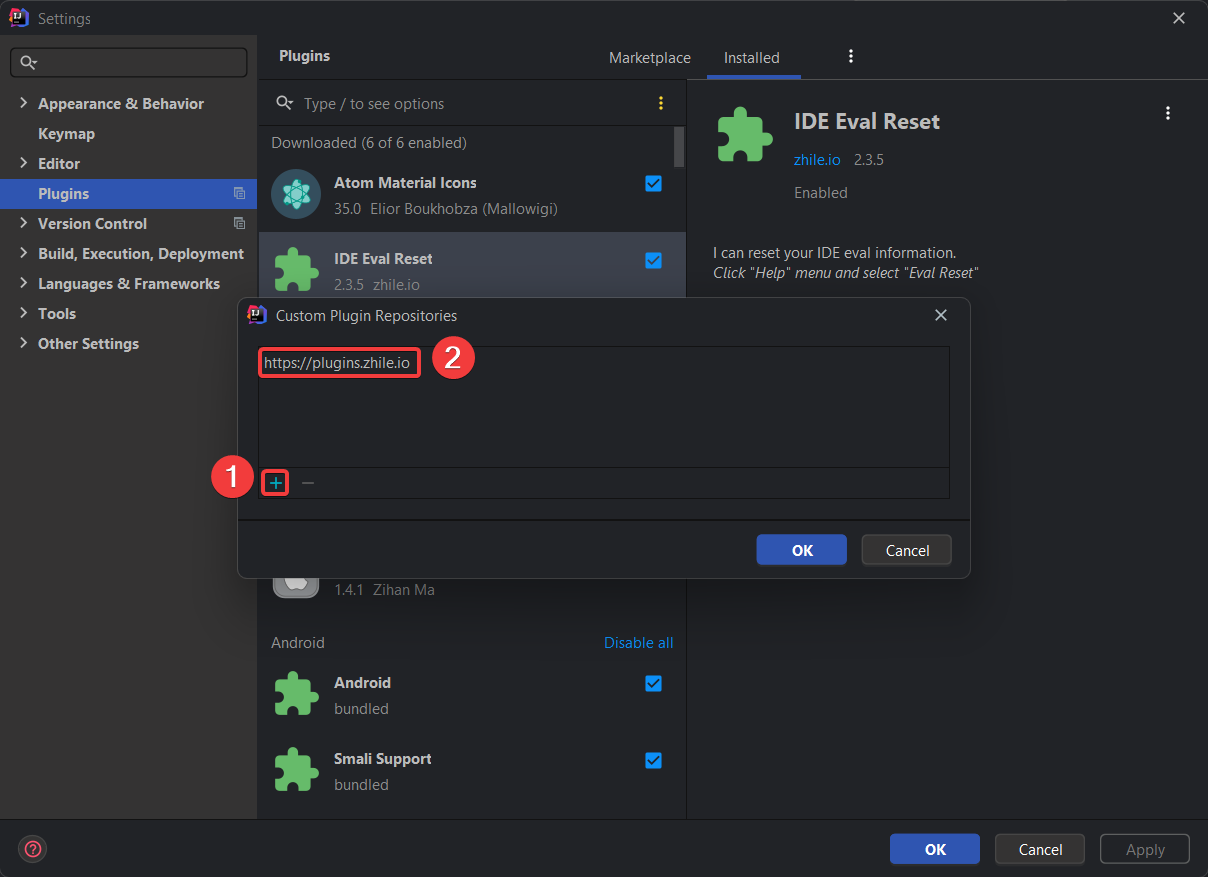This screenshot has height=877, width=1208.
Task: Click the Android plugin puzzle icon
Action: click(x=296, y=695)
